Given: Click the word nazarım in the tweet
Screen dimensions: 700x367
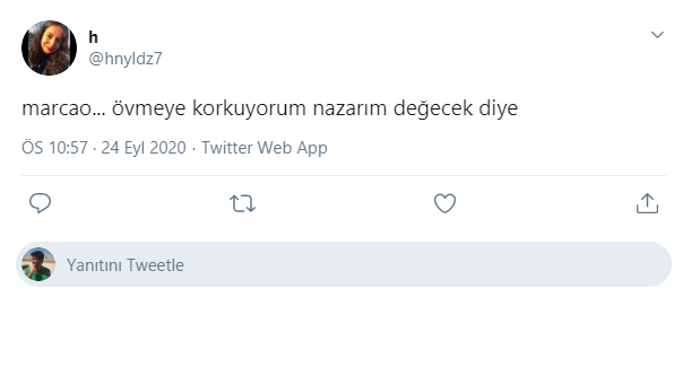Looking at the screenshot, I should click(x=350, y=108).
